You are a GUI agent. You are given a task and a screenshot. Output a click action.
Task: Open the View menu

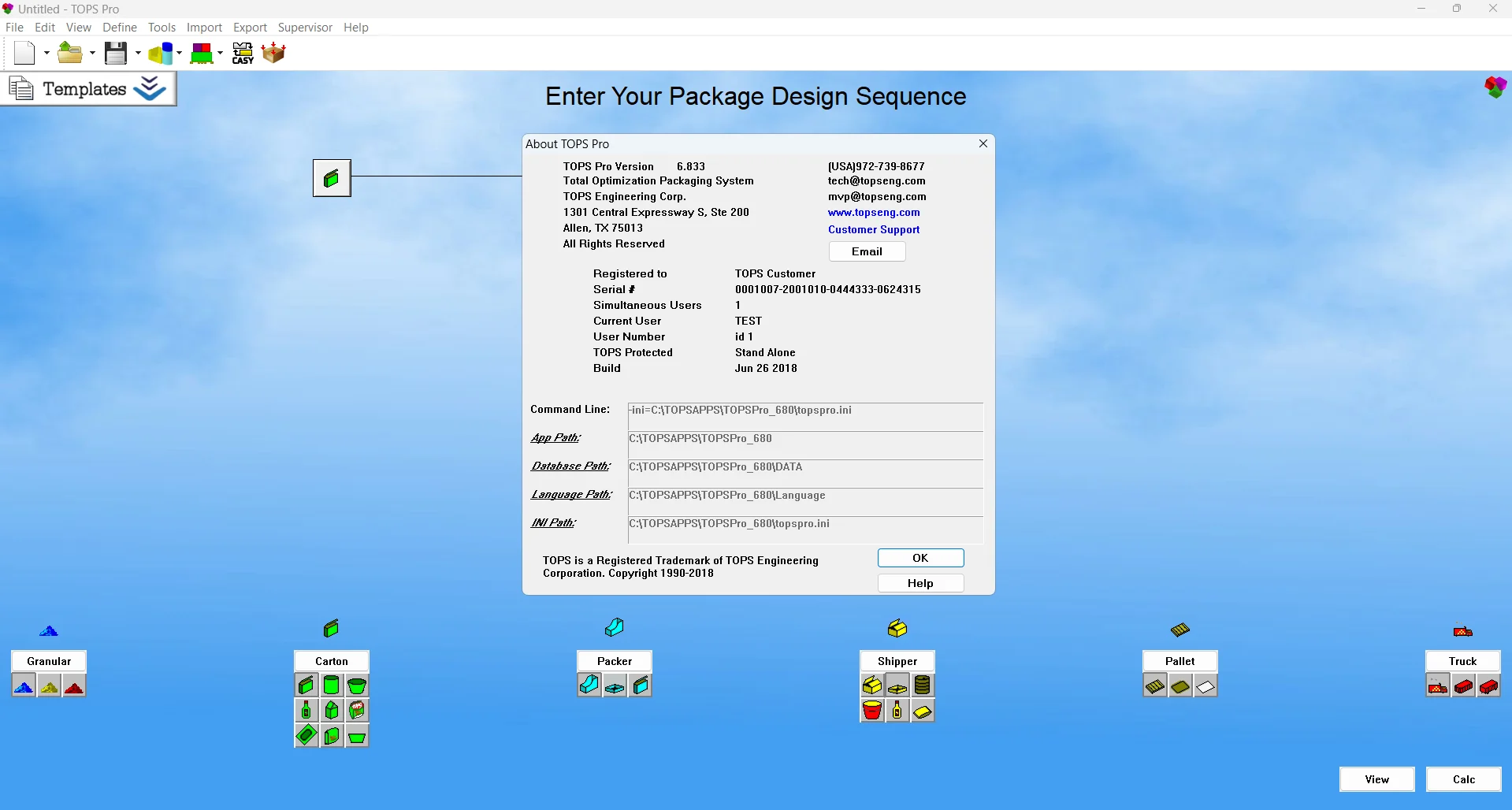pyautogui.click(x=79, y=27)
